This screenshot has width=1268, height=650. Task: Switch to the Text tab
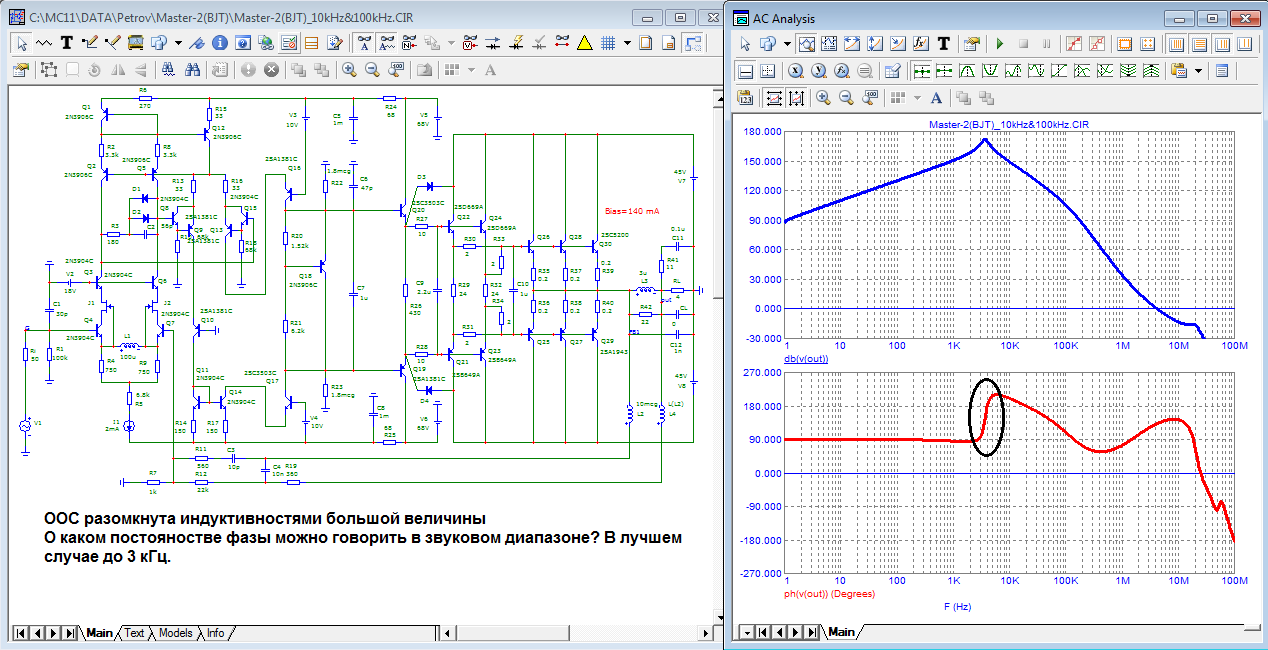click(134, 633)
